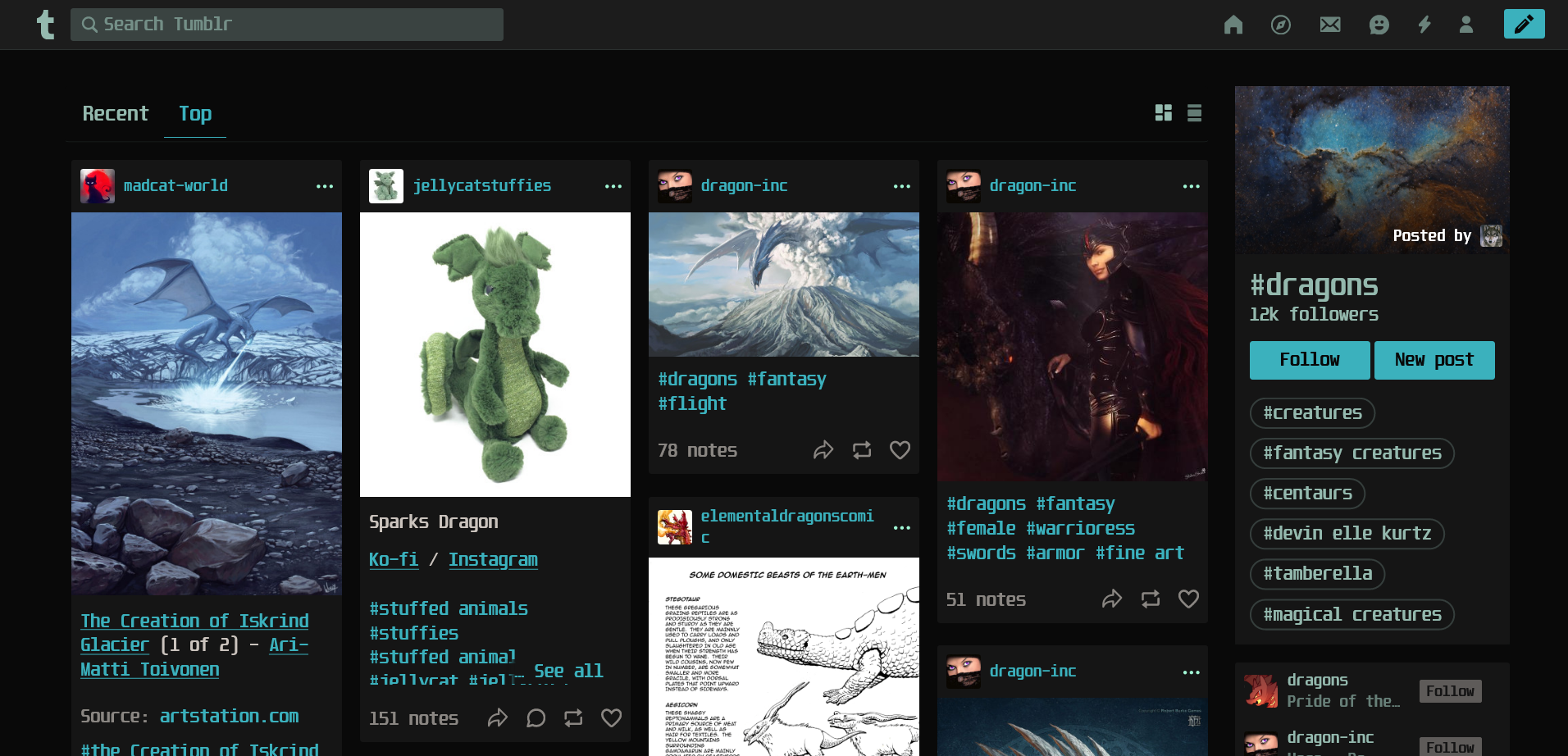Click the New post button
Viewport: 1568px width, 756px height.
click(x=1434, y=360)
